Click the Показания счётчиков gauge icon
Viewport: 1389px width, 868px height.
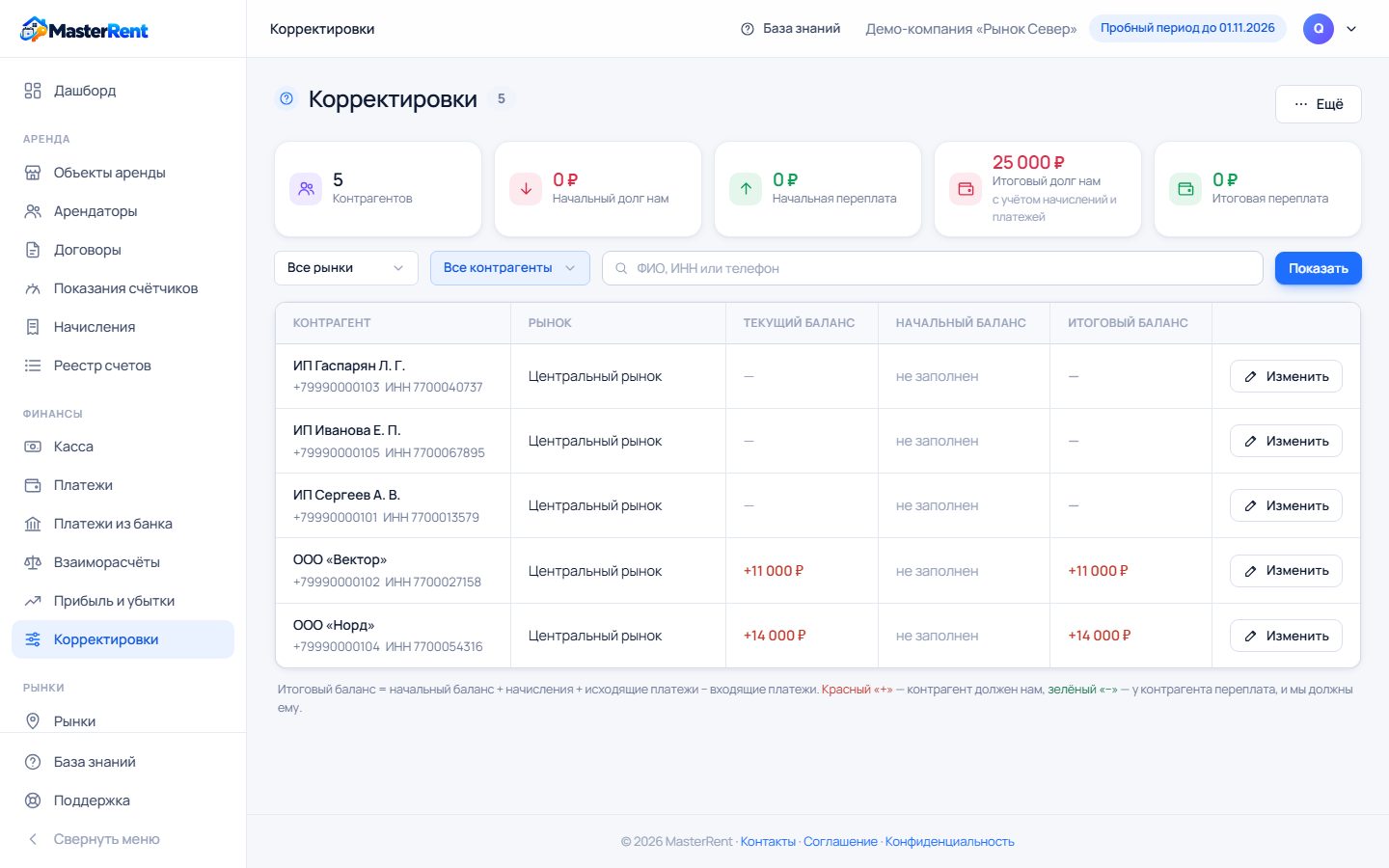(33, 288)
